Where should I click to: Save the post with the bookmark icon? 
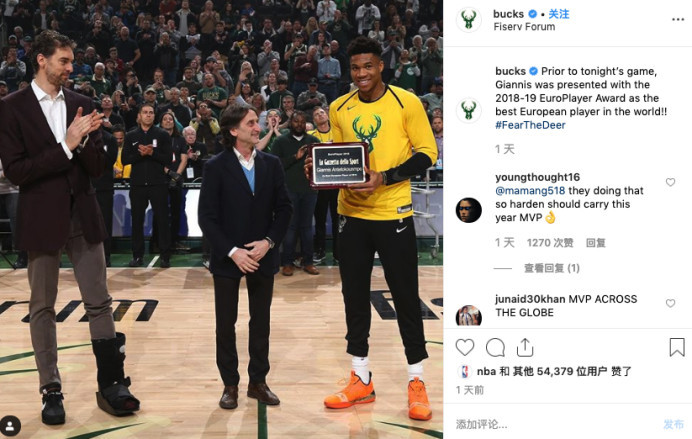point(677,347)
